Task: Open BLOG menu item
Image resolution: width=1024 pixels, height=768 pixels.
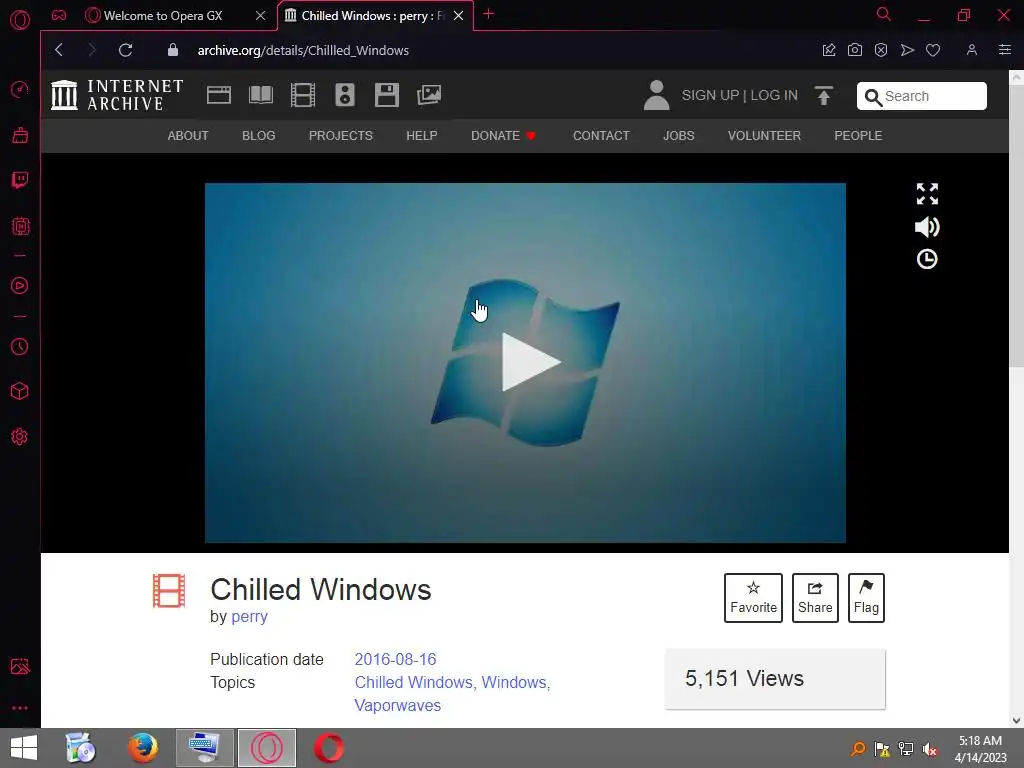Action: pyautogui.click(x=259, y=136)
